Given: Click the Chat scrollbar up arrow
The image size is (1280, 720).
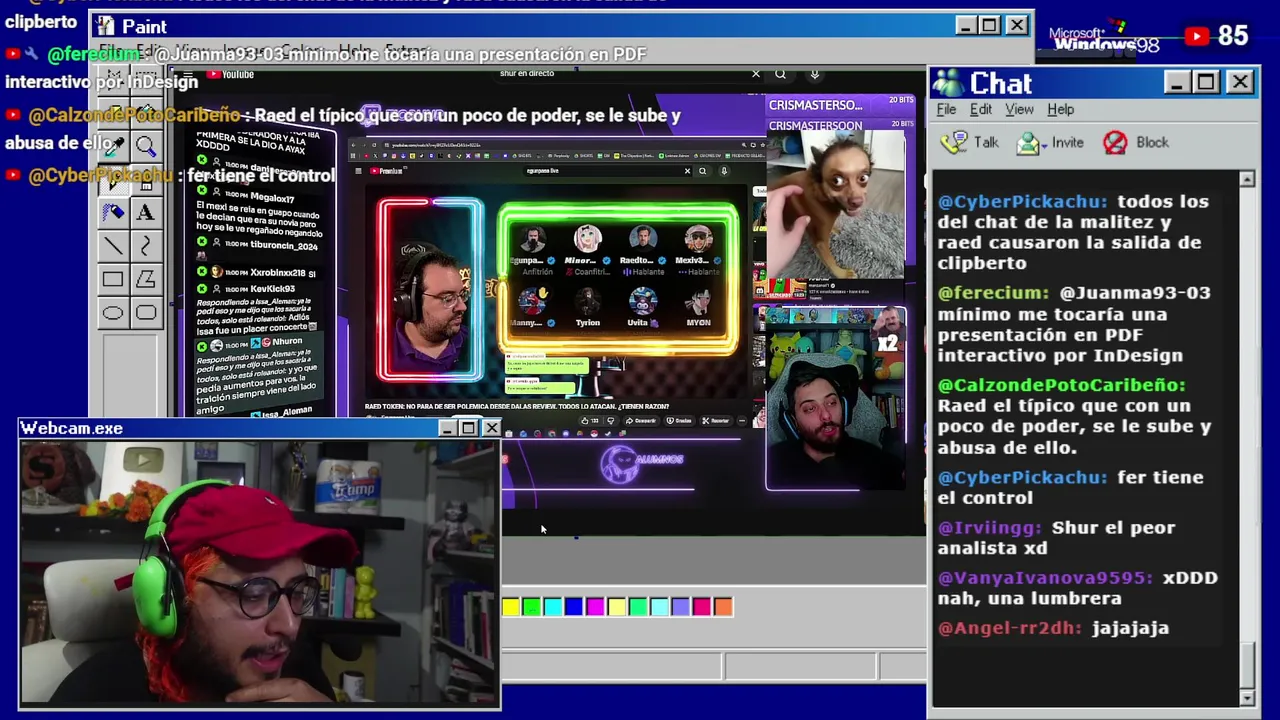Looking at the screenshot, I should (x=1247, y=179).
